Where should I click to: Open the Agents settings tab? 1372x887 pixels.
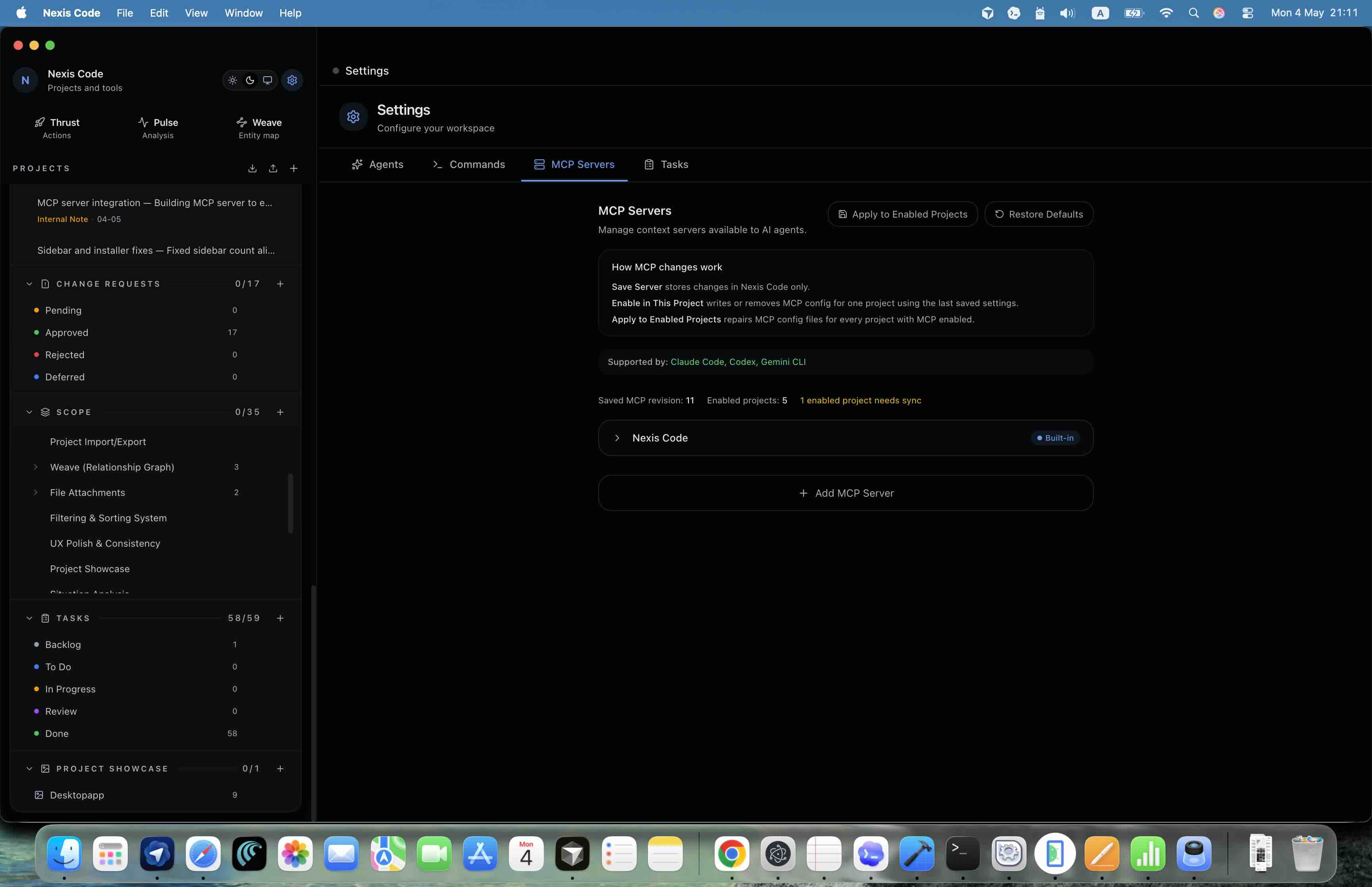(x=378, y=165)
